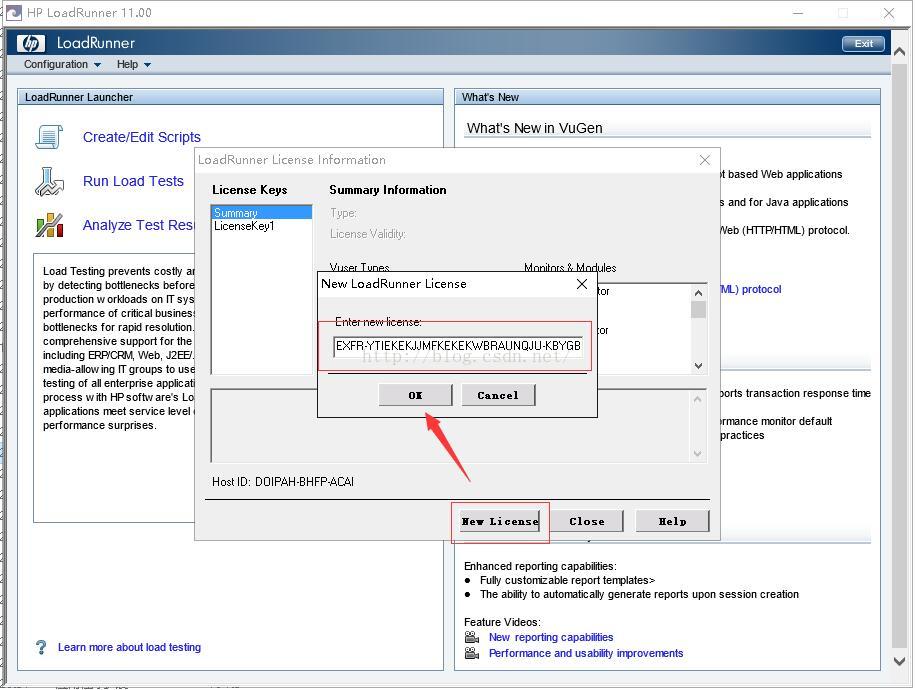Close the New LoadRunner License dialog
This screenshot has height=690, width=915.
tap(582, 284)
